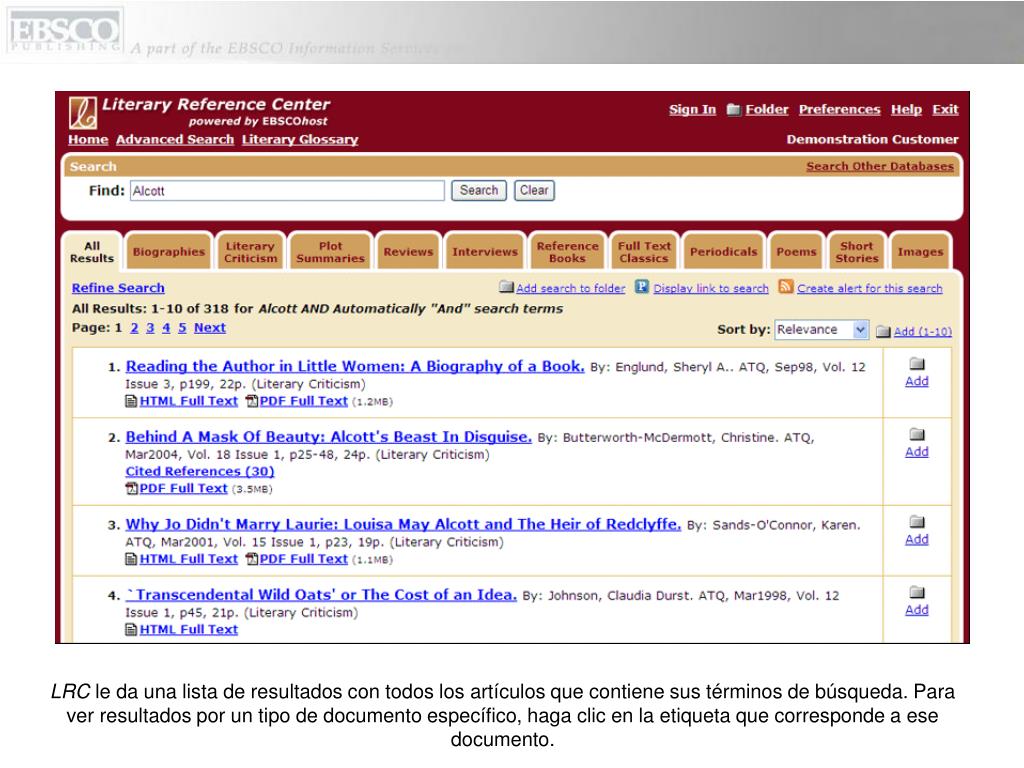Open PDF Full Text link for result 2
The image size is (1024, 768).
[x=184, y=488]
